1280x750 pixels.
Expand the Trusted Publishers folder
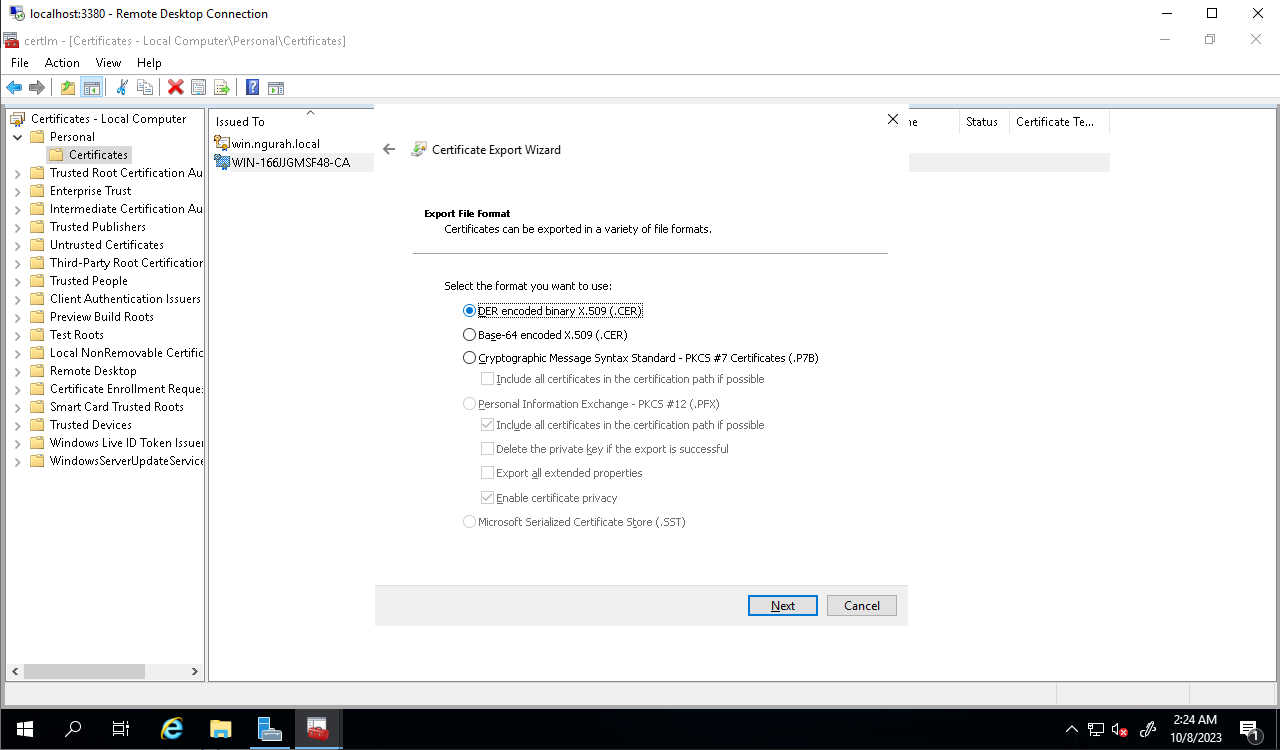(x=18, y=227)
